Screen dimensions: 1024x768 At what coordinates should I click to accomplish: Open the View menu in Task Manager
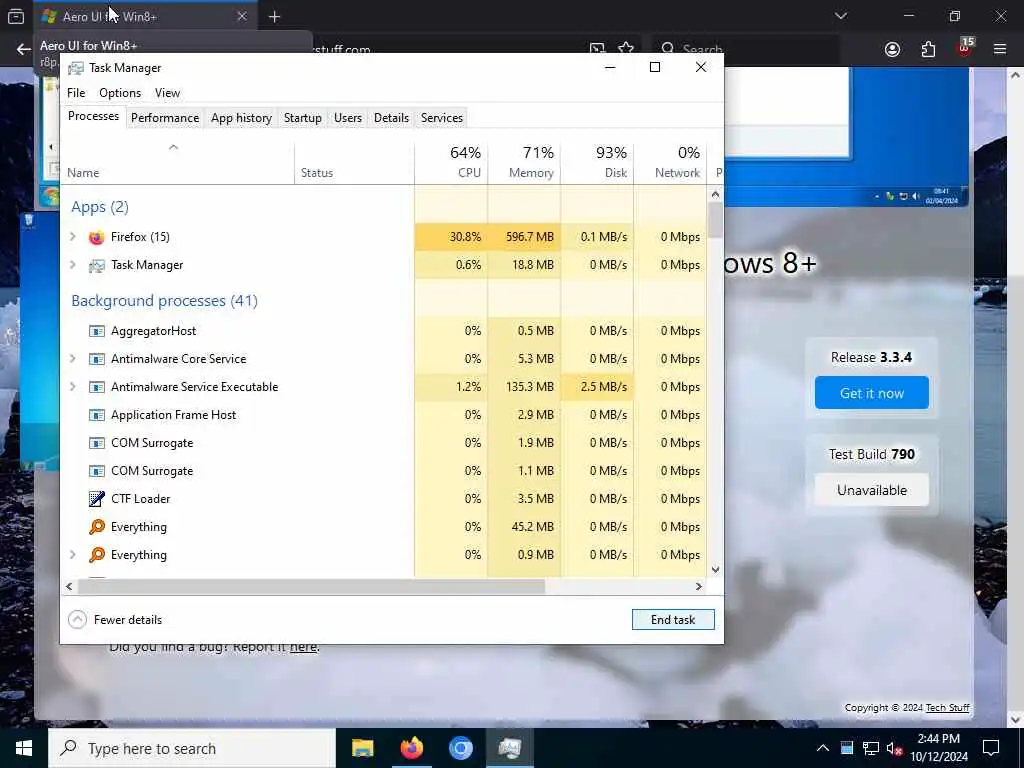(167, 93)
